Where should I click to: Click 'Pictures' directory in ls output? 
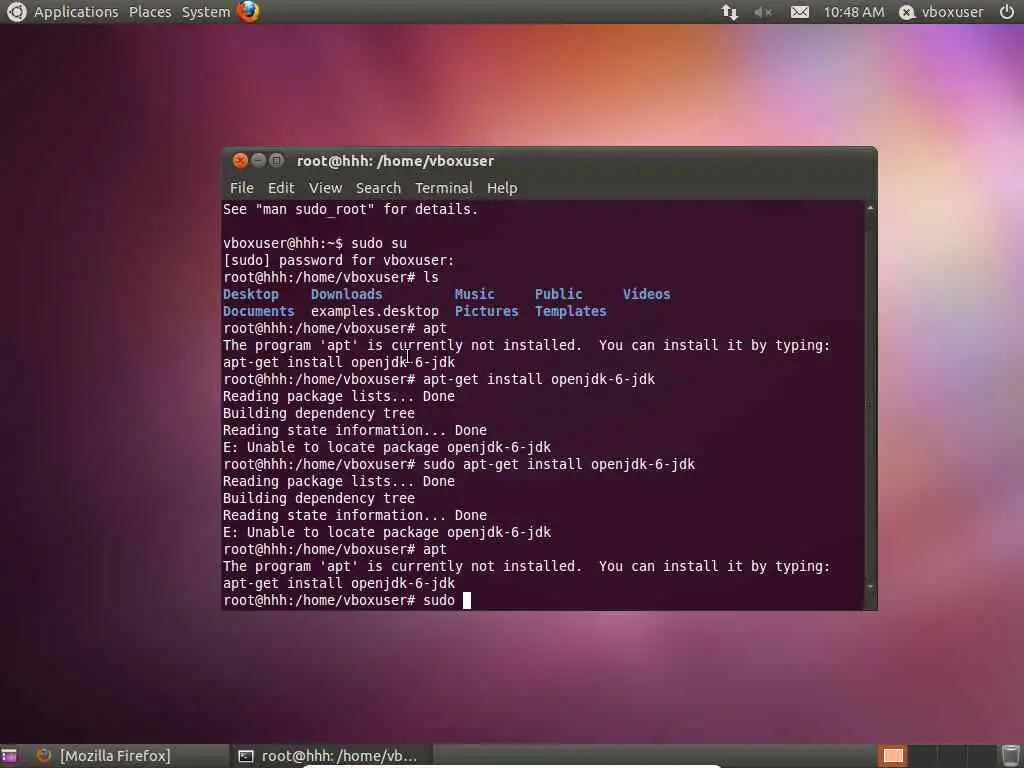486,311
